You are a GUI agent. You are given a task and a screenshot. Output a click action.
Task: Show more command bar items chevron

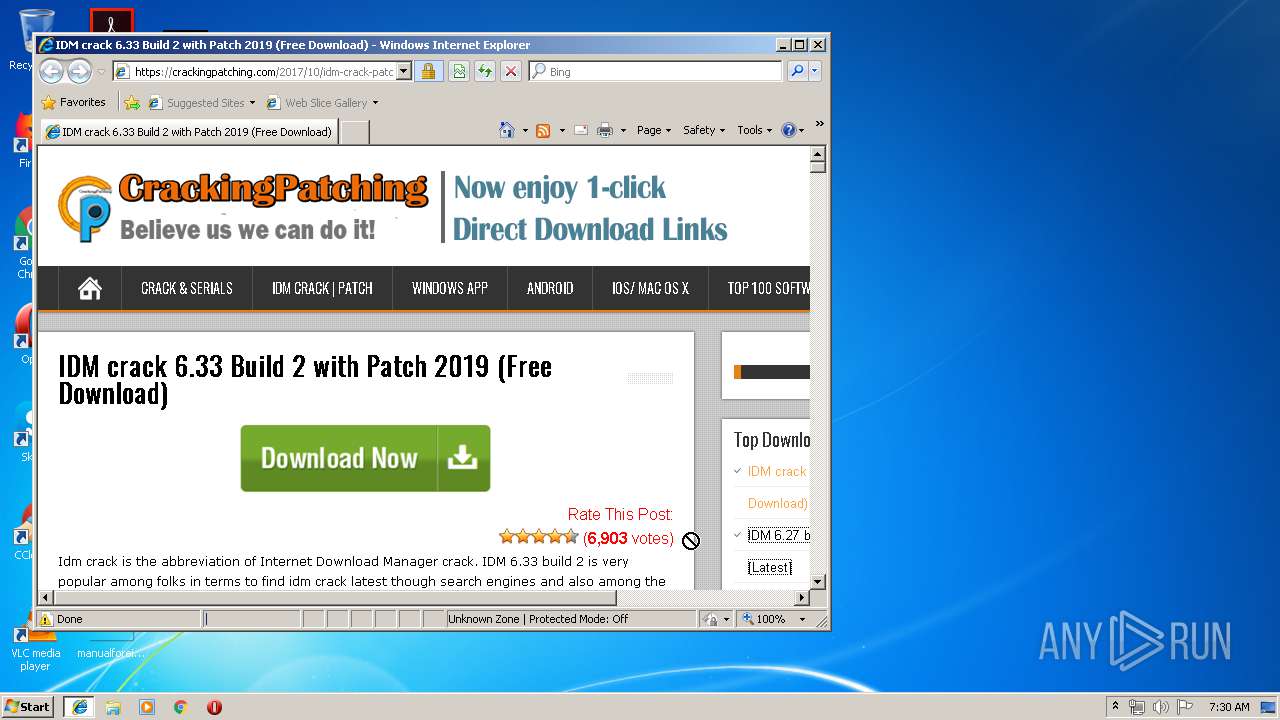click(819, 124)
